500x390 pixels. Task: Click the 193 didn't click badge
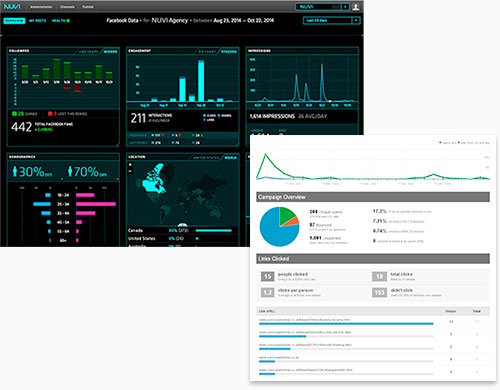(x=379, y=292)
